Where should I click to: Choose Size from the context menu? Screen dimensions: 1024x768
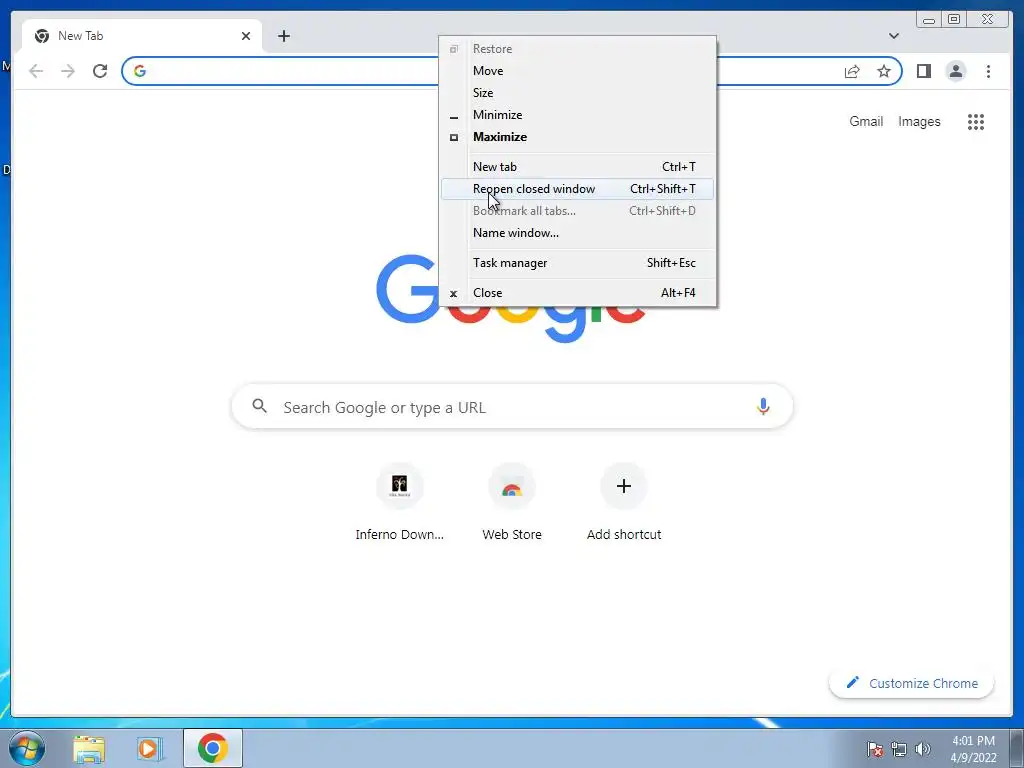pyautogui.click(x=577, y=93)
